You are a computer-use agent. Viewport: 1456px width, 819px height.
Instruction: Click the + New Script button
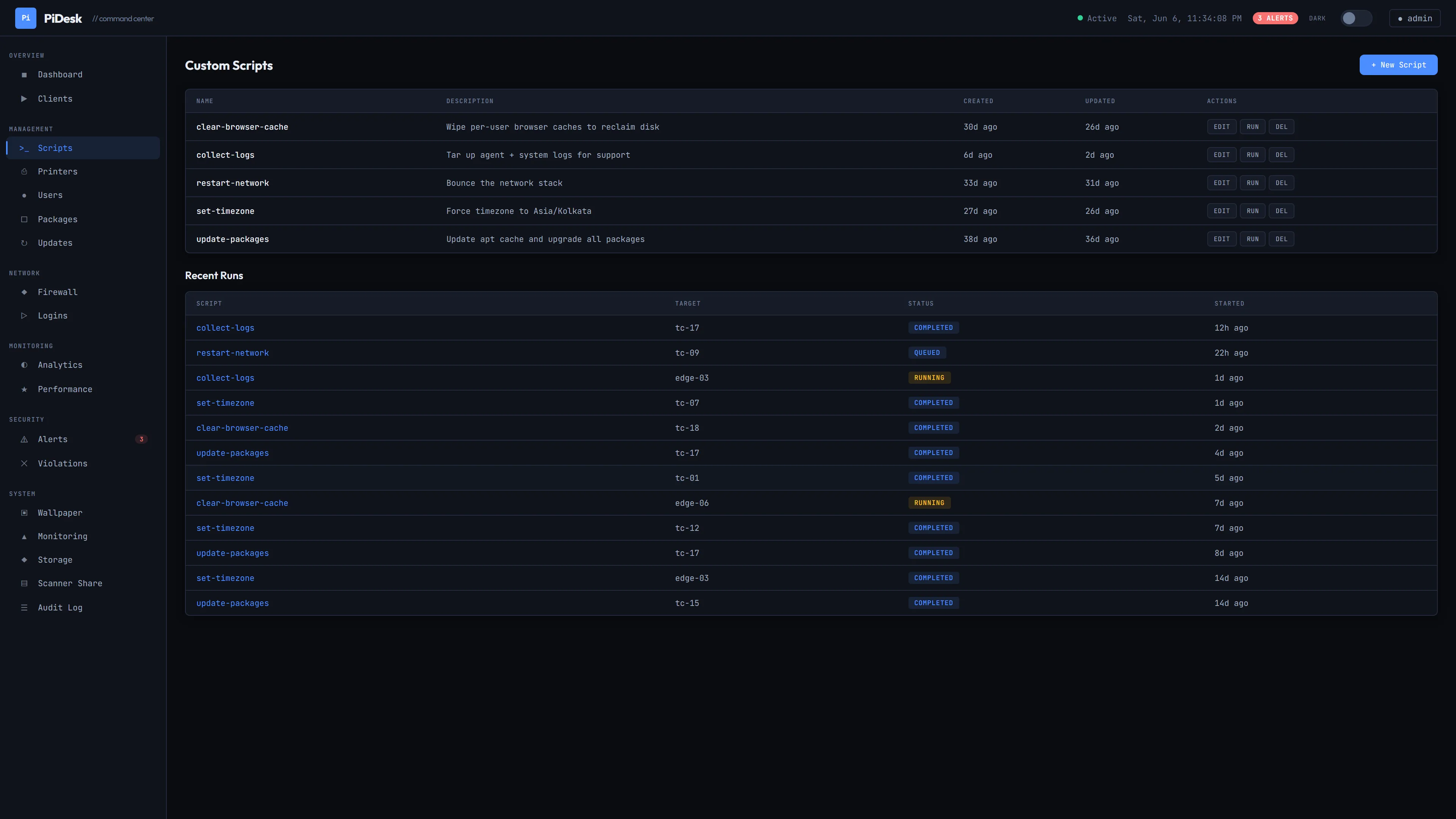(x=1398, y=65)
